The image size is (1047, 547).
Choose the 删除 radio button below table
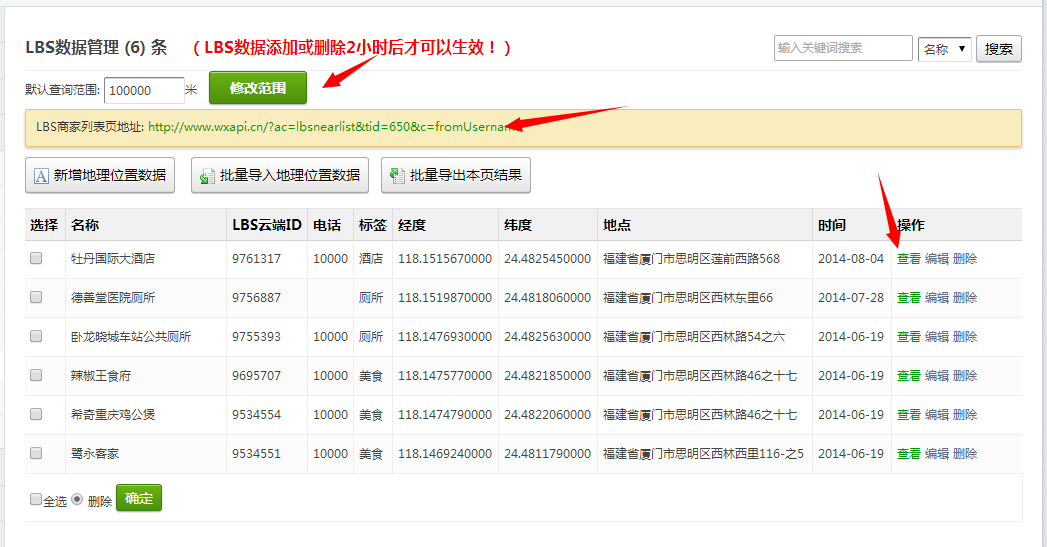point(77,499)
